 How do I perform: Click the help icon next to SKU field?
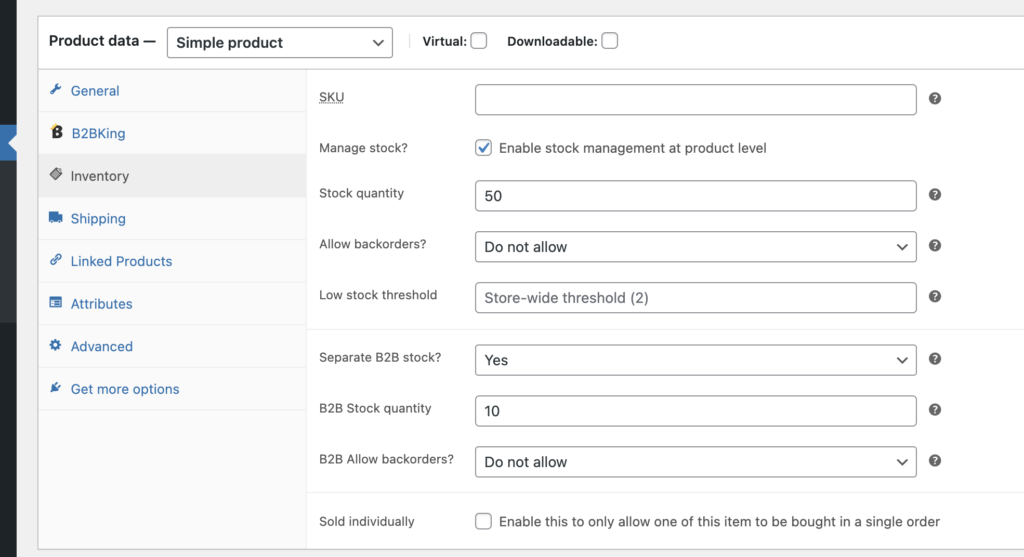(935, 99)
